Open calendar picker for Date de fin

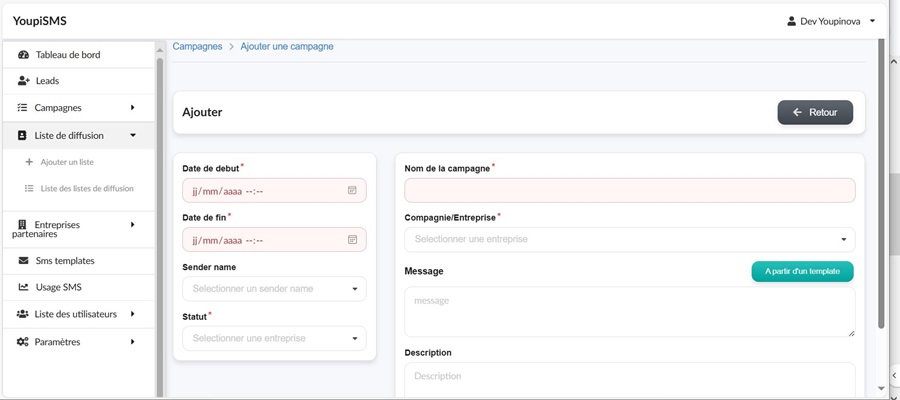(352, 239)
